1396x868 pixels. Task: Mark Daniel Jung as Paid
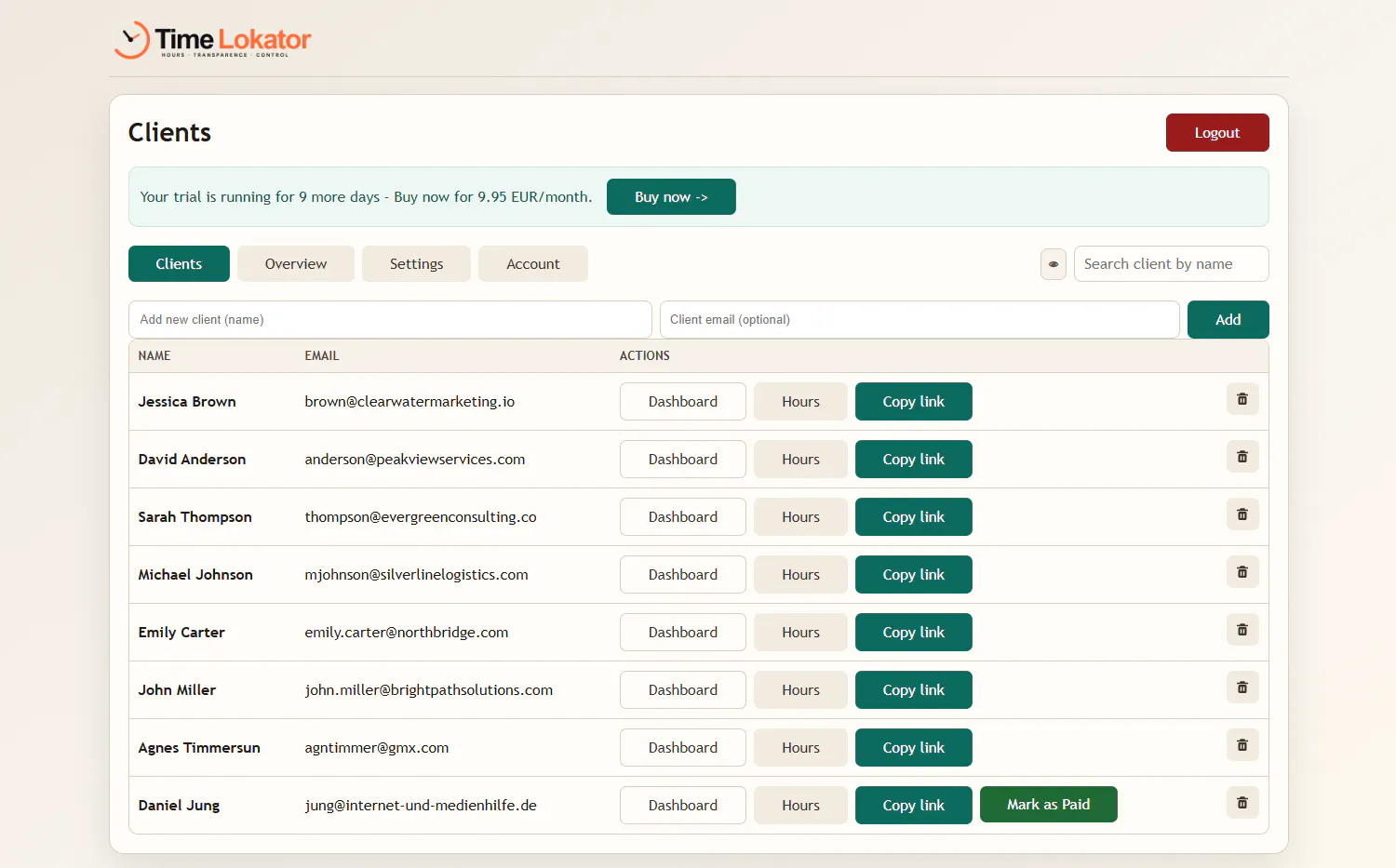1048,805
